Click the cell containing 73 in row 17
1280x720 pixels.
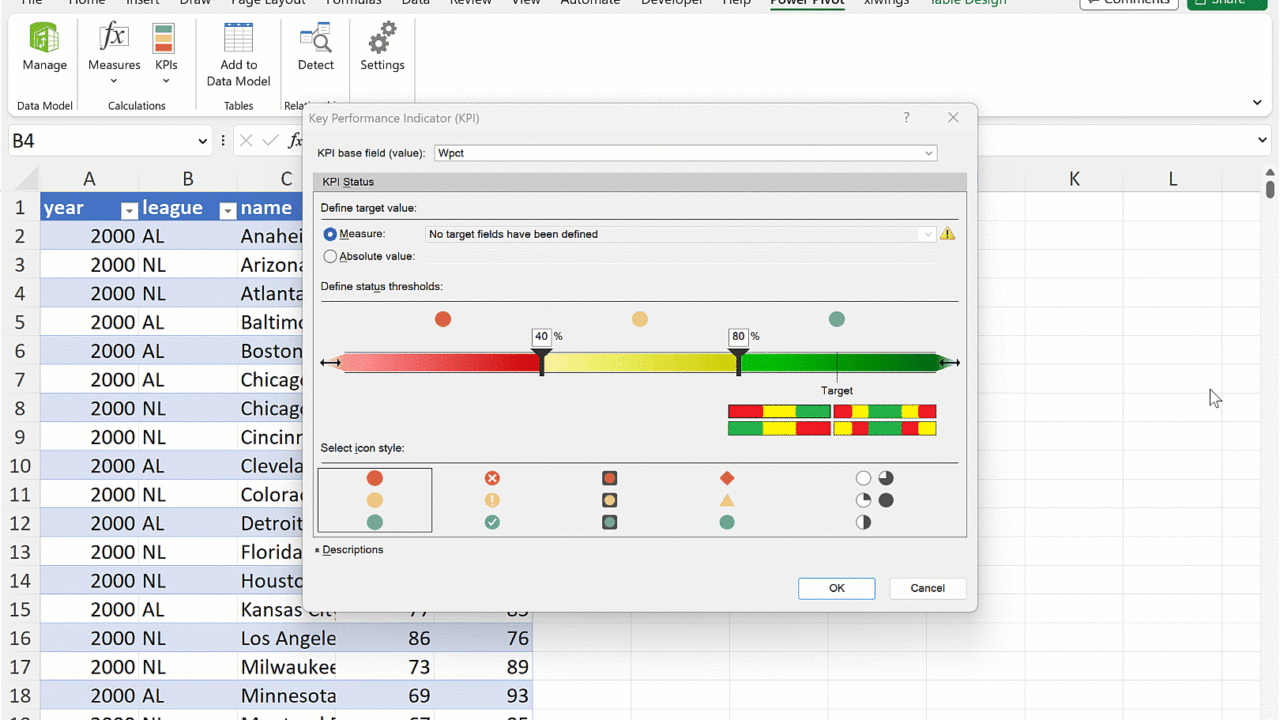[x=385, y=667]
